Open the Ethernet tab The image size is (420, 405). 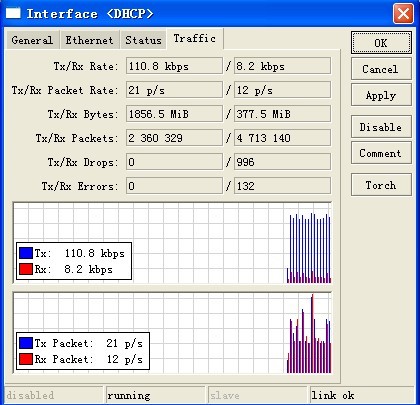pyautogui.click(x=89, y=40)
